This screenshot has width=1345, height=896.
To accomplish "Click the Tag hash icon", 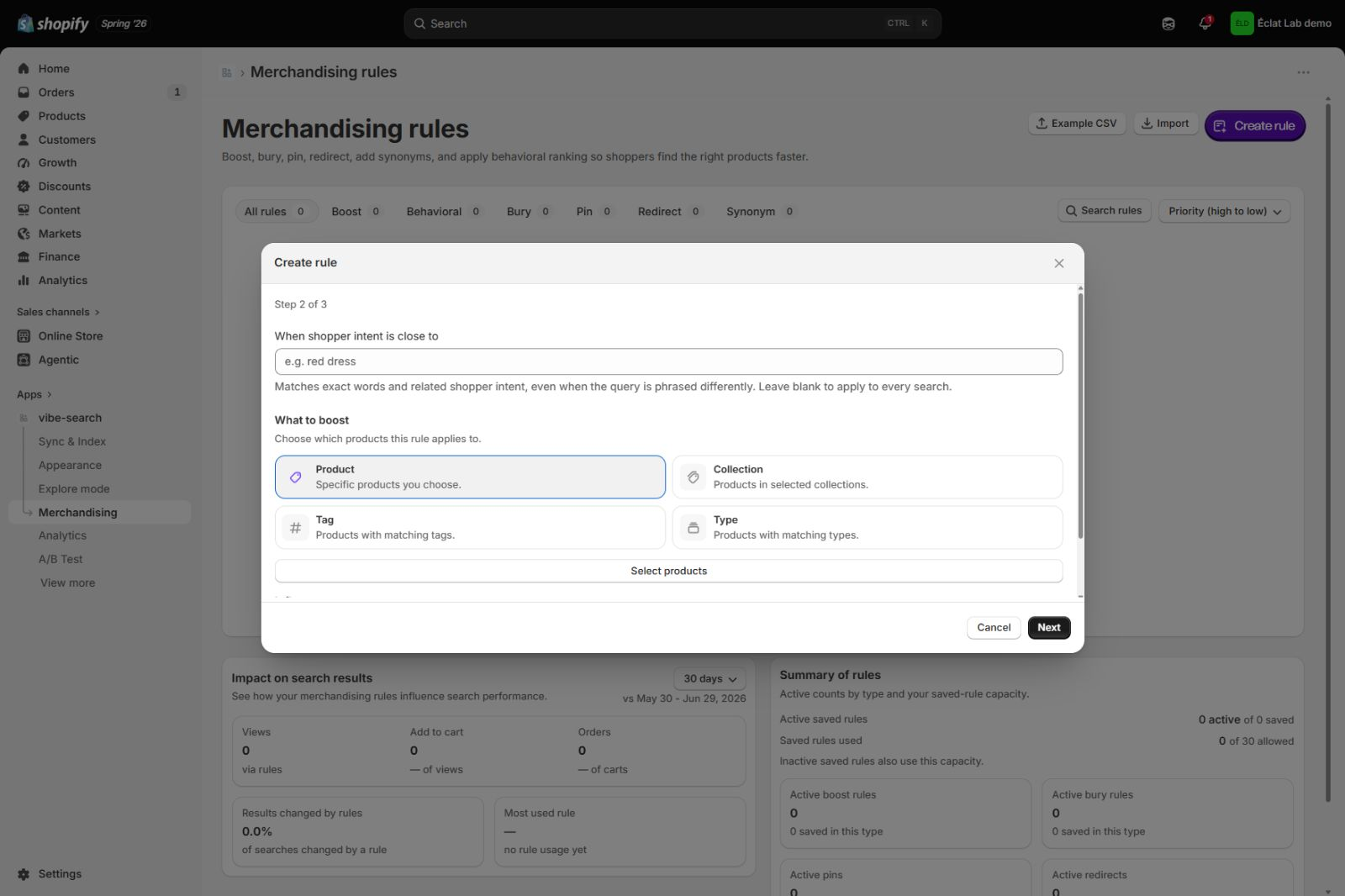I will [x=295, y=528].
